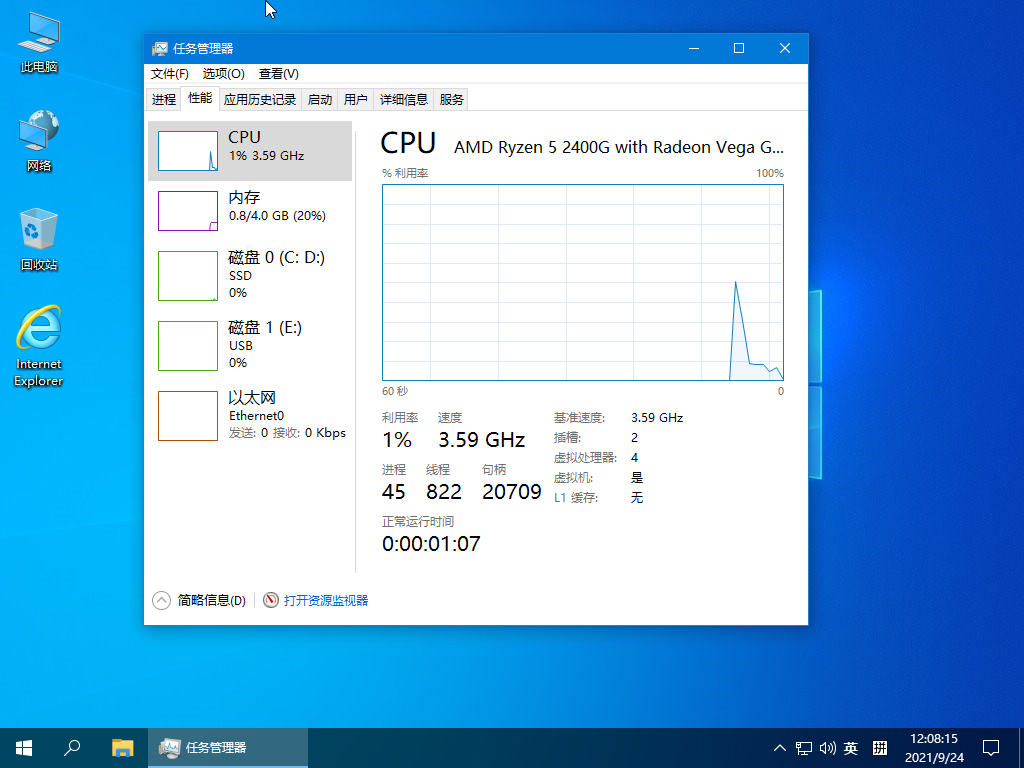
Task: Click the Task Manager title bar icon
Action: [x=159, y=49]
